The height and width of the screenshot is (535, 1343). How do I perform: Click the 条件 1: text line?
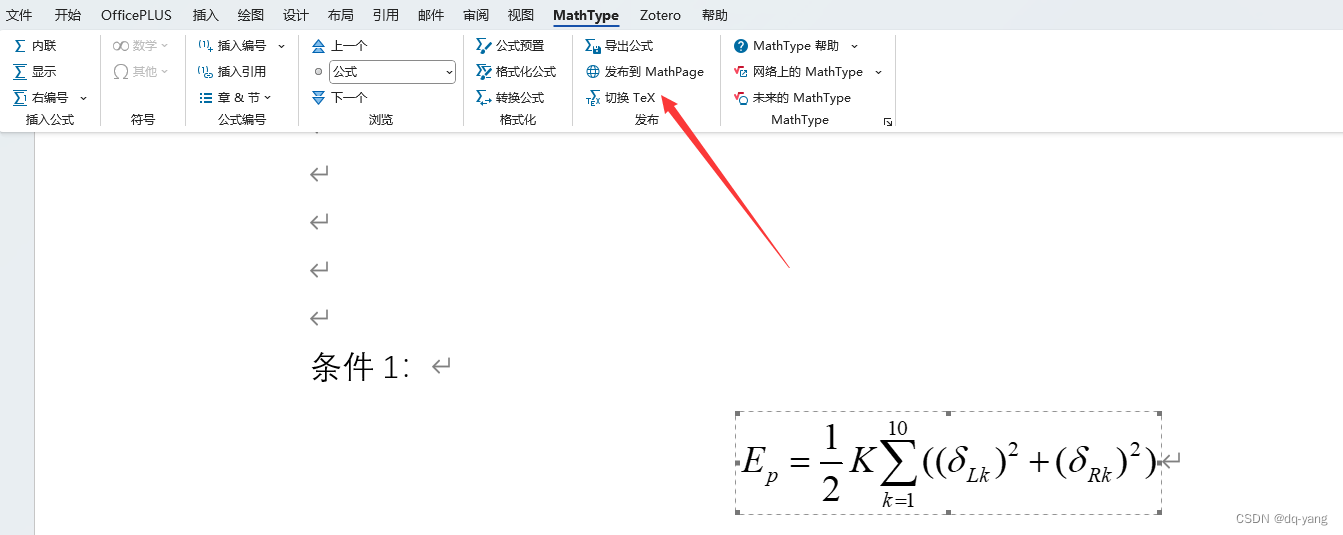tap(361, 368)
